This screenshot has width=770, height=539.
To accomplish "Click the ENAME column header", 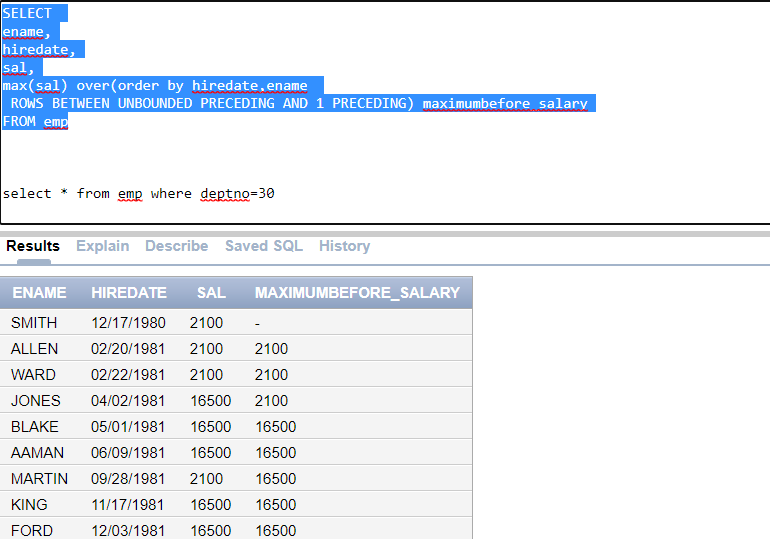I will coord(39,293).
